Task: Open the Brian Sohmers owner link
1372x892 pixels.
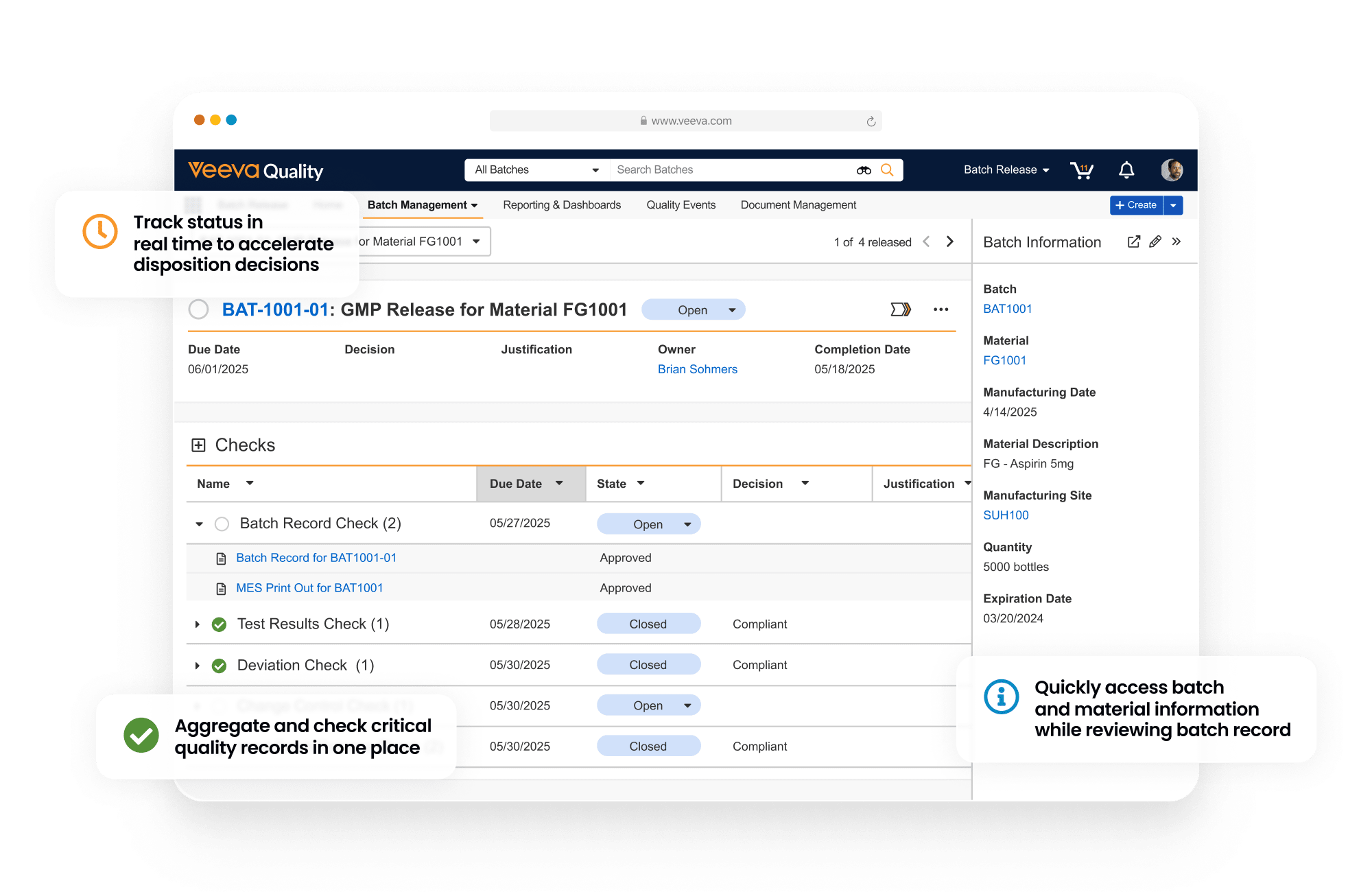Action: click(697, 369)
